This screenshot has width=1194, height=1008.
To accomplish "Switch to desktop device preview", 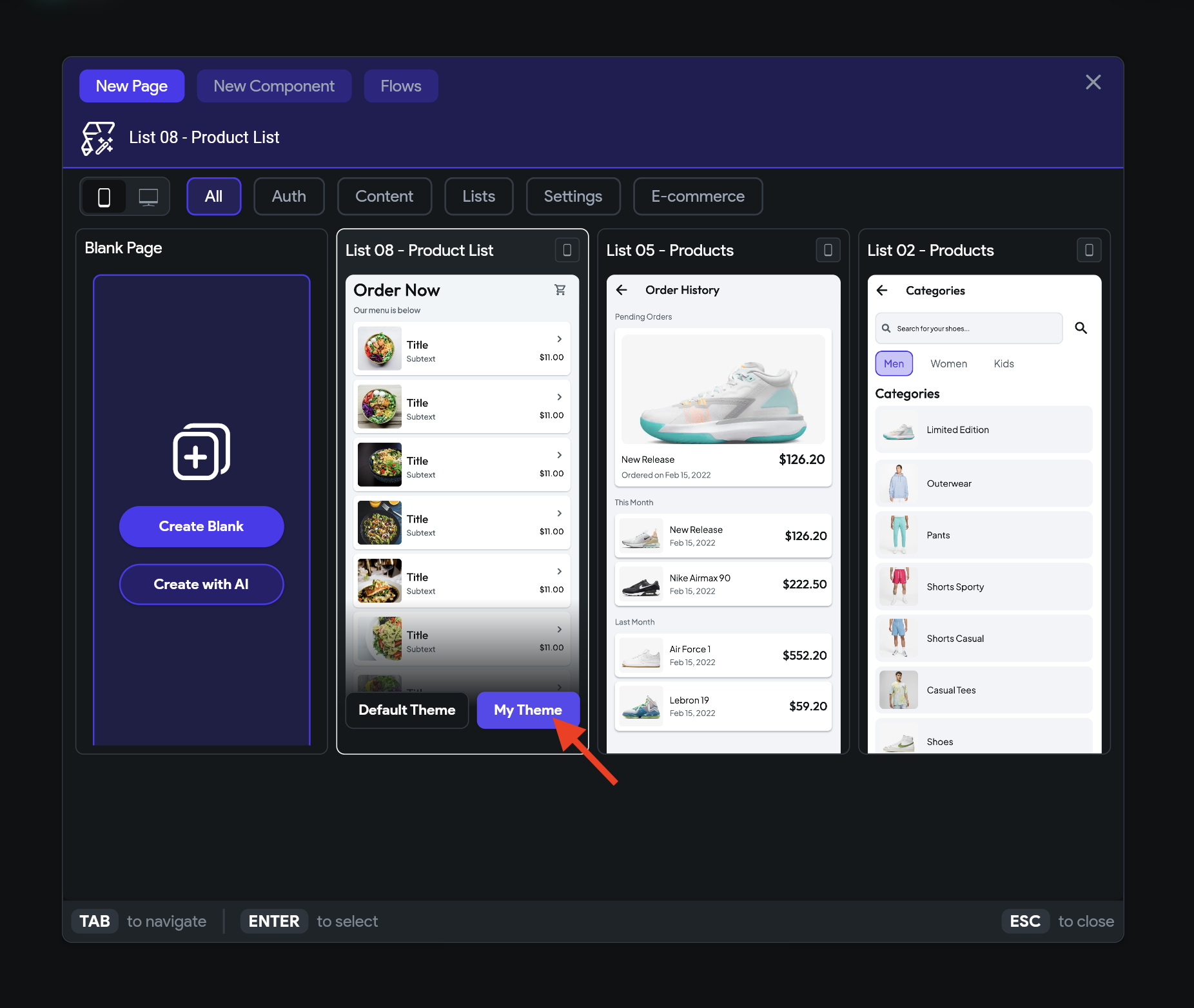I will (148, 197).
